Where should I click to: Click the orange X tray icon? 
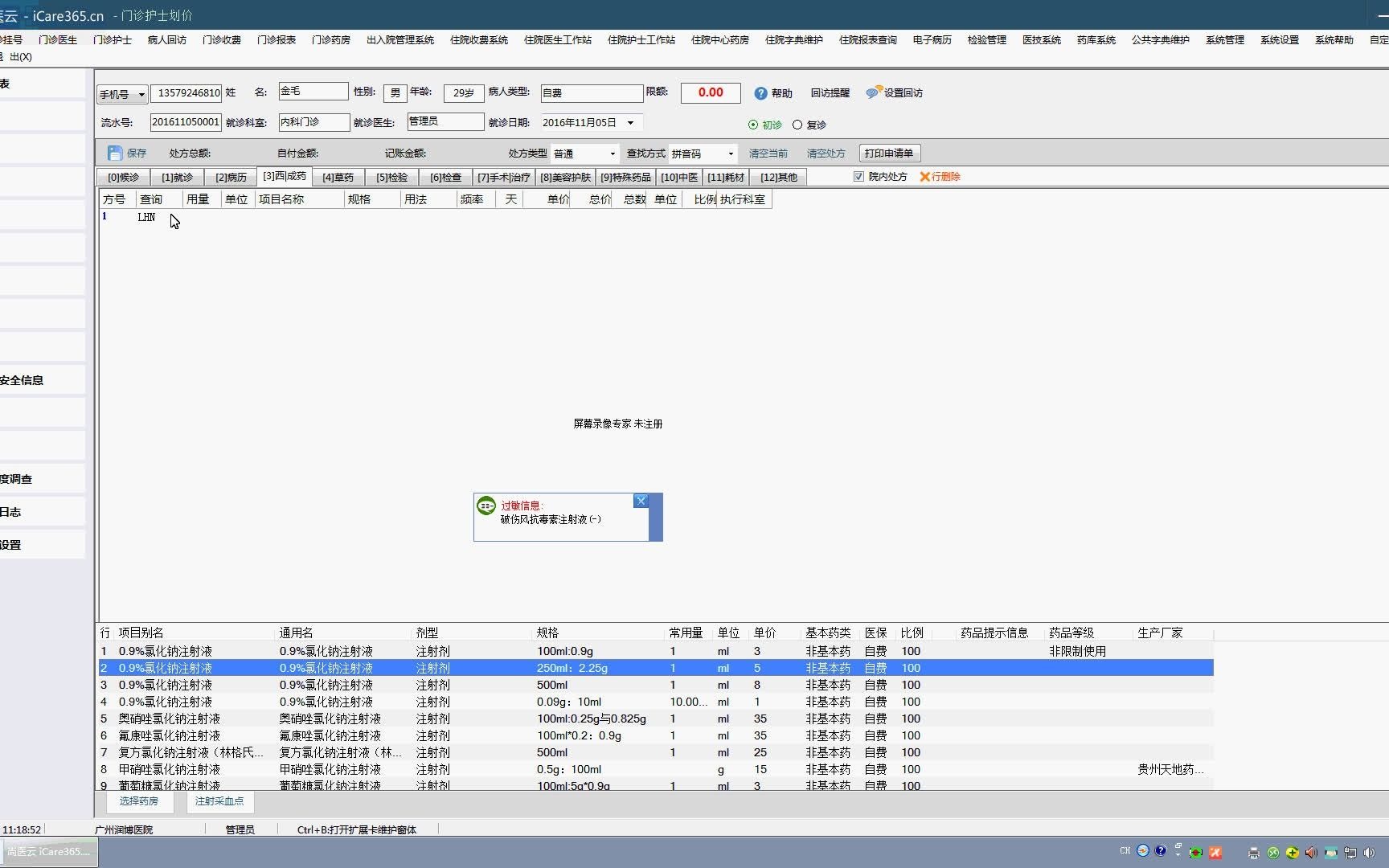[x=1215, y=853]
